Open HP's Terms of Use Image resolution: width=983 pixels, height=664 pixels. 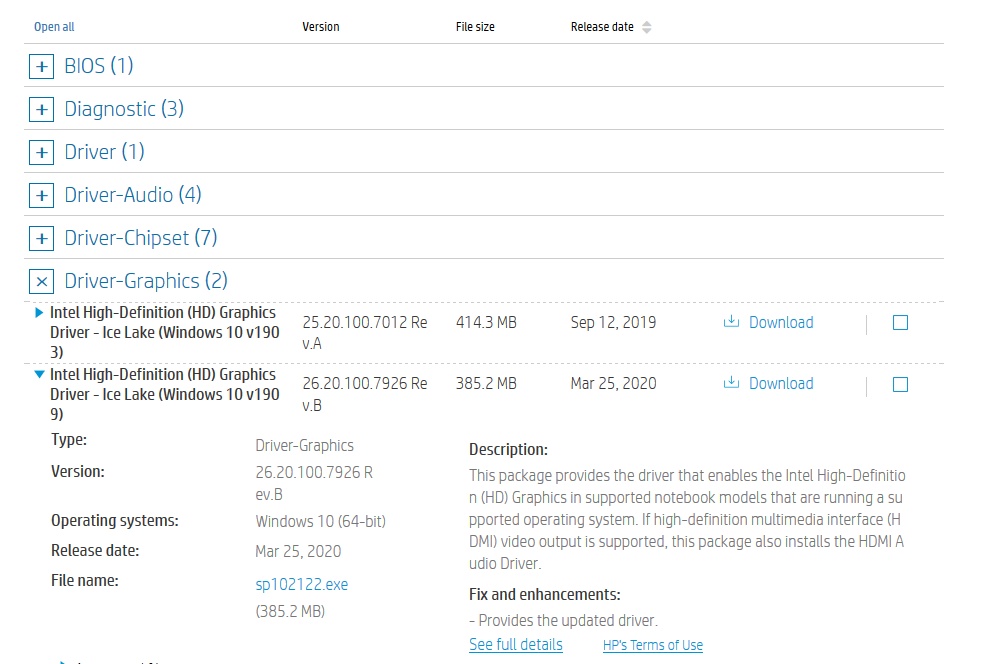(x=652, y=645)
